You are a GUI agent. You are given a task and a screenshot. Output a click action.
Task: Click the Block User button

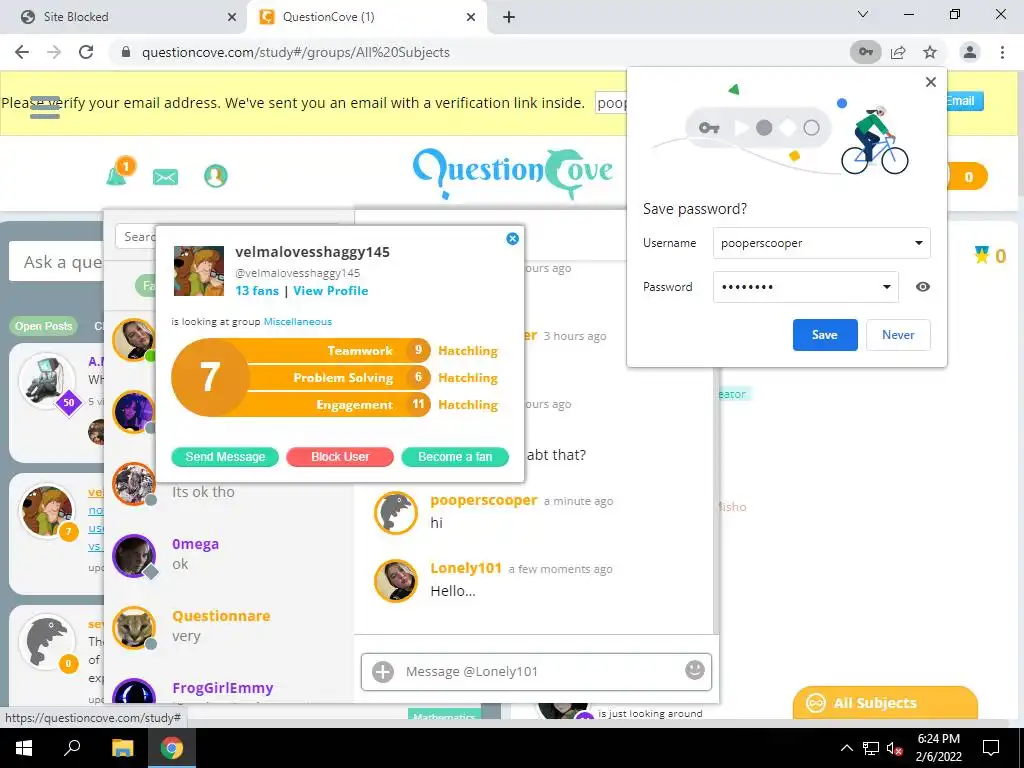tap(340, 456)
